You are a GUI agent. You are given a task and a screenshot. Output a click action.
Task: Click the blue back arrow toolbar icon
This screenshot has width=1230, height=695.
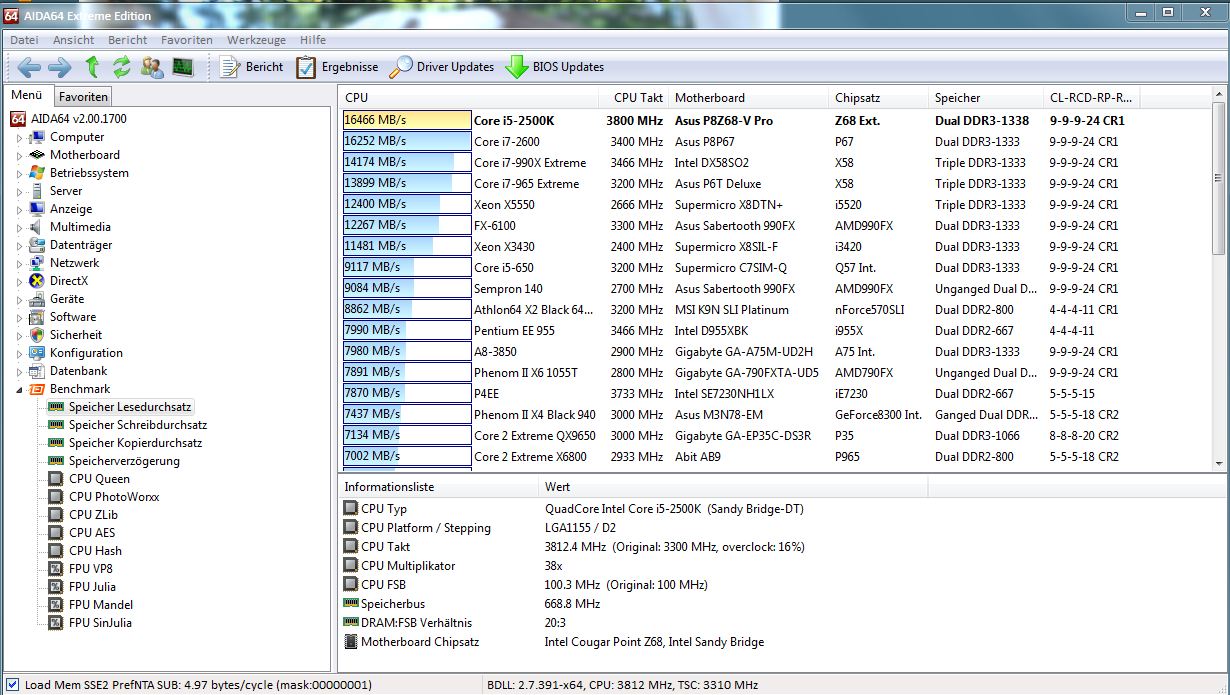click(x=29, y=67)
